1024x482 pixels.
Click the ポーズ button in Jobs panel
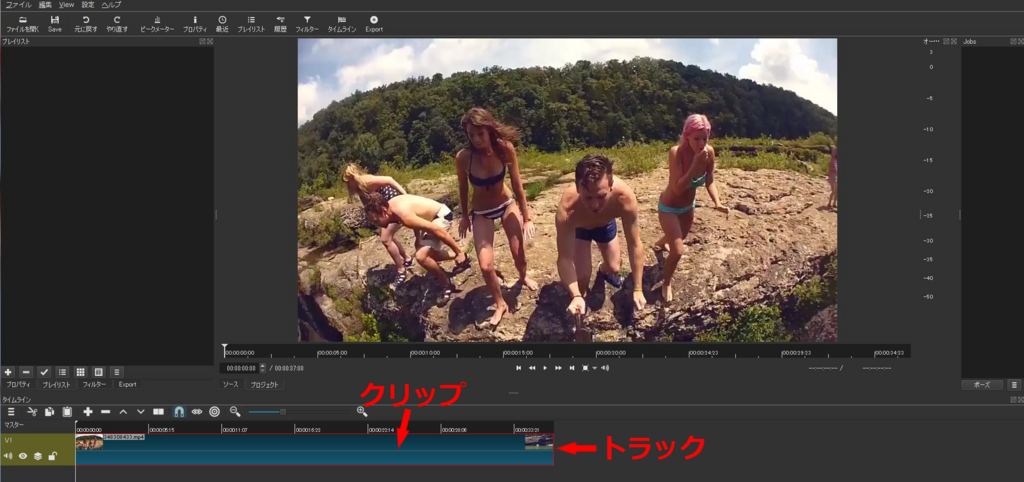point(982,385)
